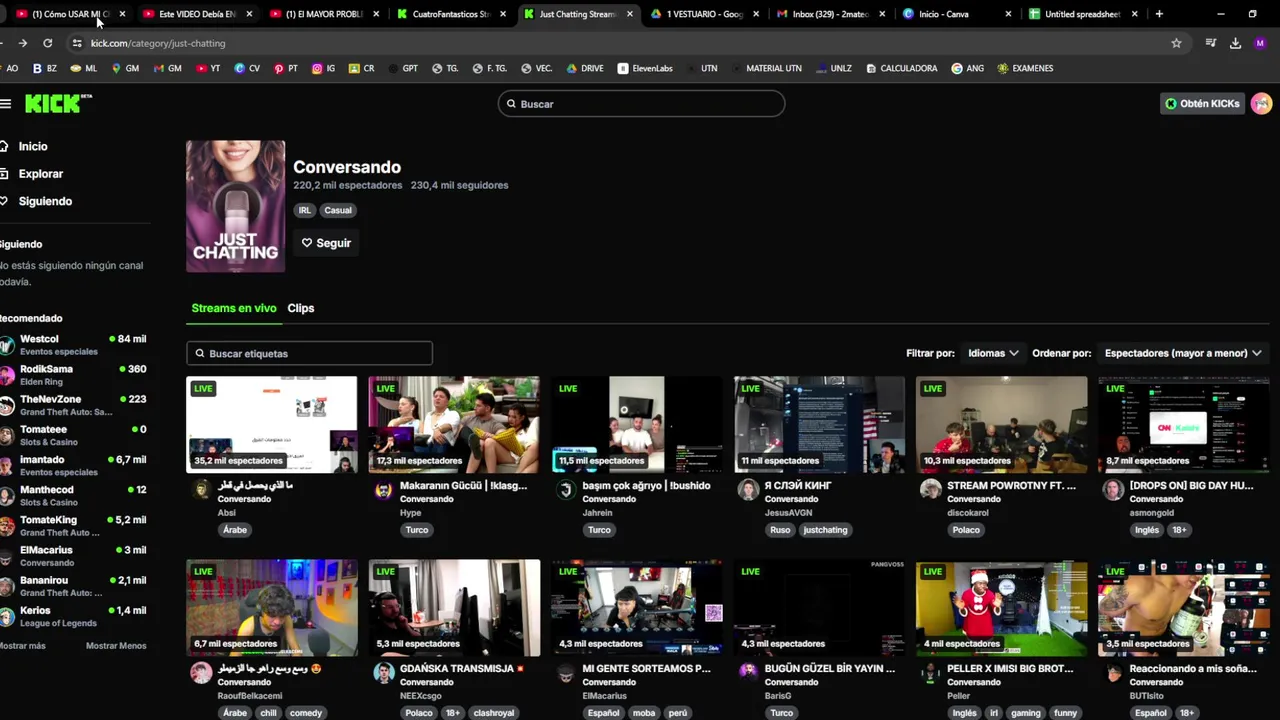
Task: Click Mostrar más in recommended list
Action: [x=23, y=646]
